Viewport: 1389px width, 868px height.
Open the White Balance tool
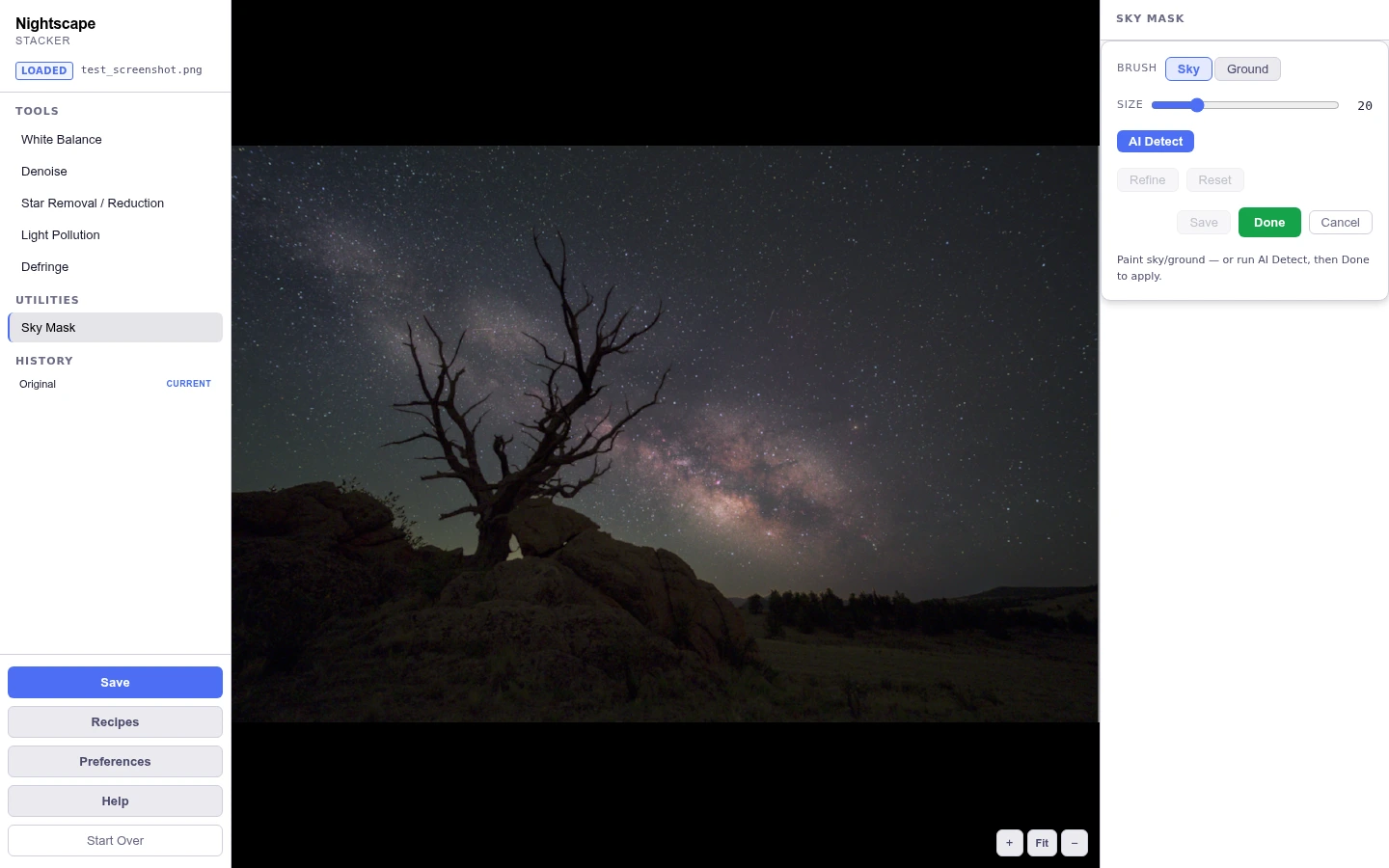coord(115,140)
